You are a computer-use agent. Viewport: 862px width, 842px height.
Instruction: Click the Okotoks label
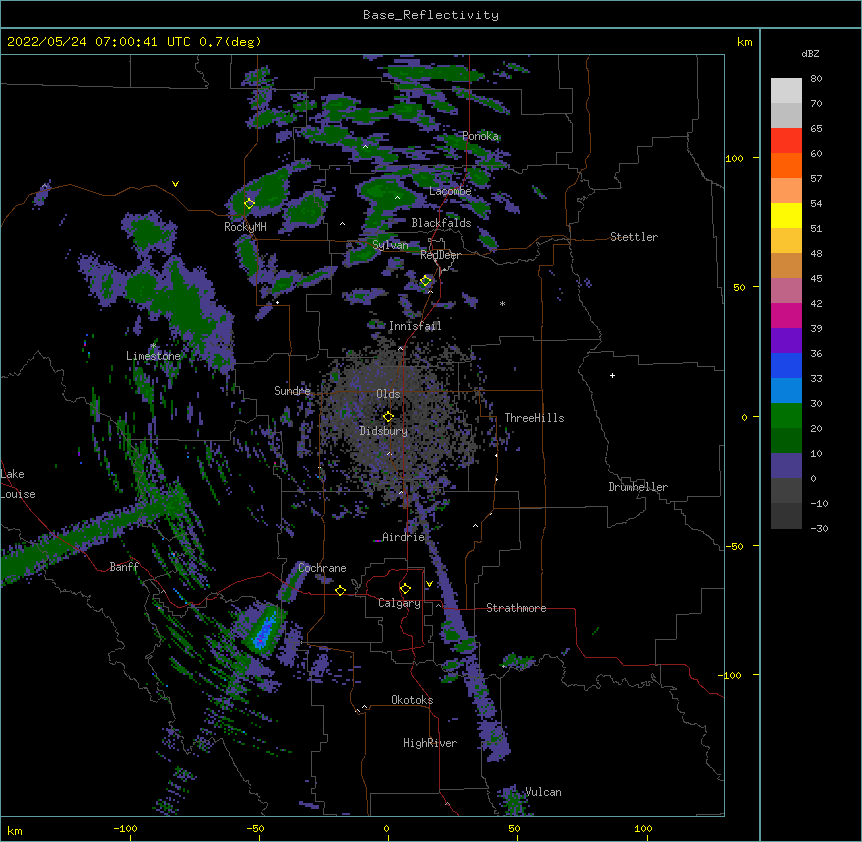point(412,700)
